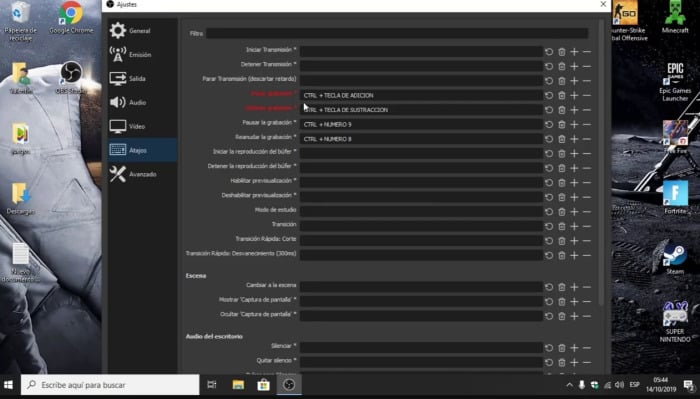This screenshot has height=399, width=700.
Task: Click the Cambiar a la escena field
Action: pyautogui.click(x=421, y=287)
